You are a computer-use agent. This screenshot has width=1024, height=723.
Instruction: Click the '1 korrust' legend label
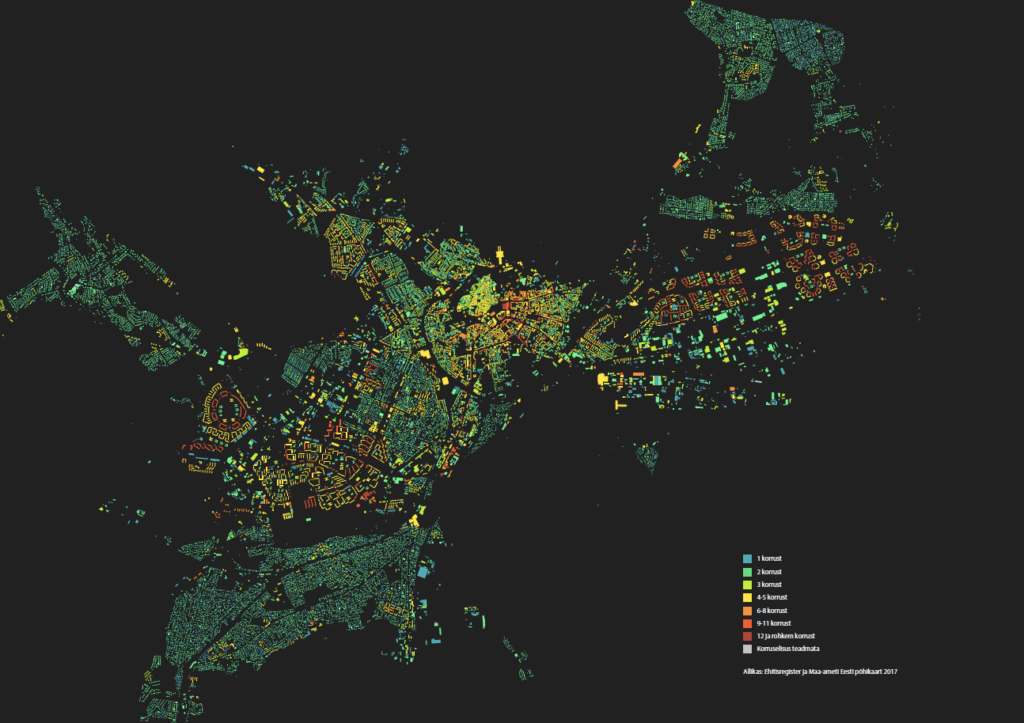click(x=769, y=558)
